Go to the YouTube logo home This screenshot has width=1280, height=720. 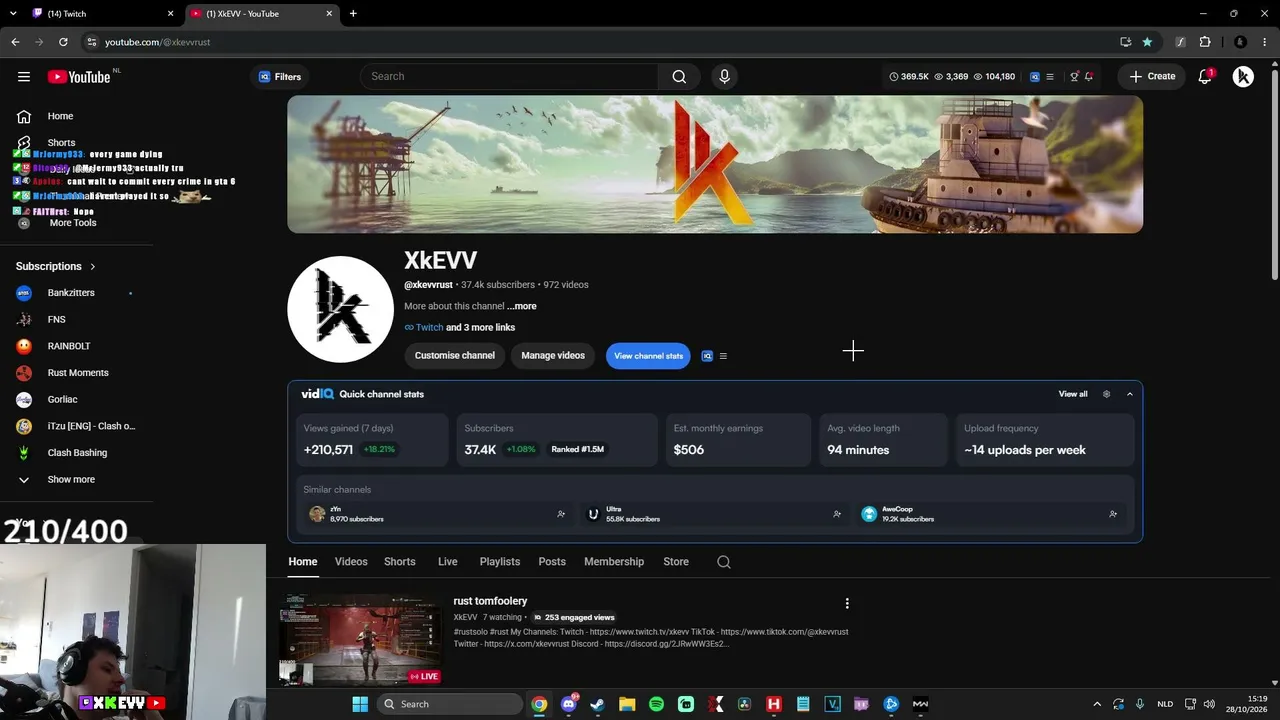coord(79,77)
